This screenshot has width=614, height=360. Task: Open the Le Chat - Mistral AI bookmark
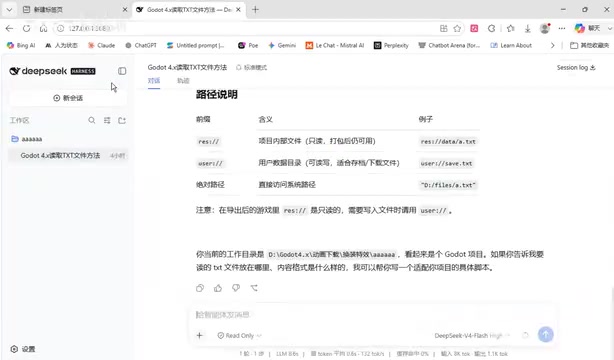click(335, 45)
